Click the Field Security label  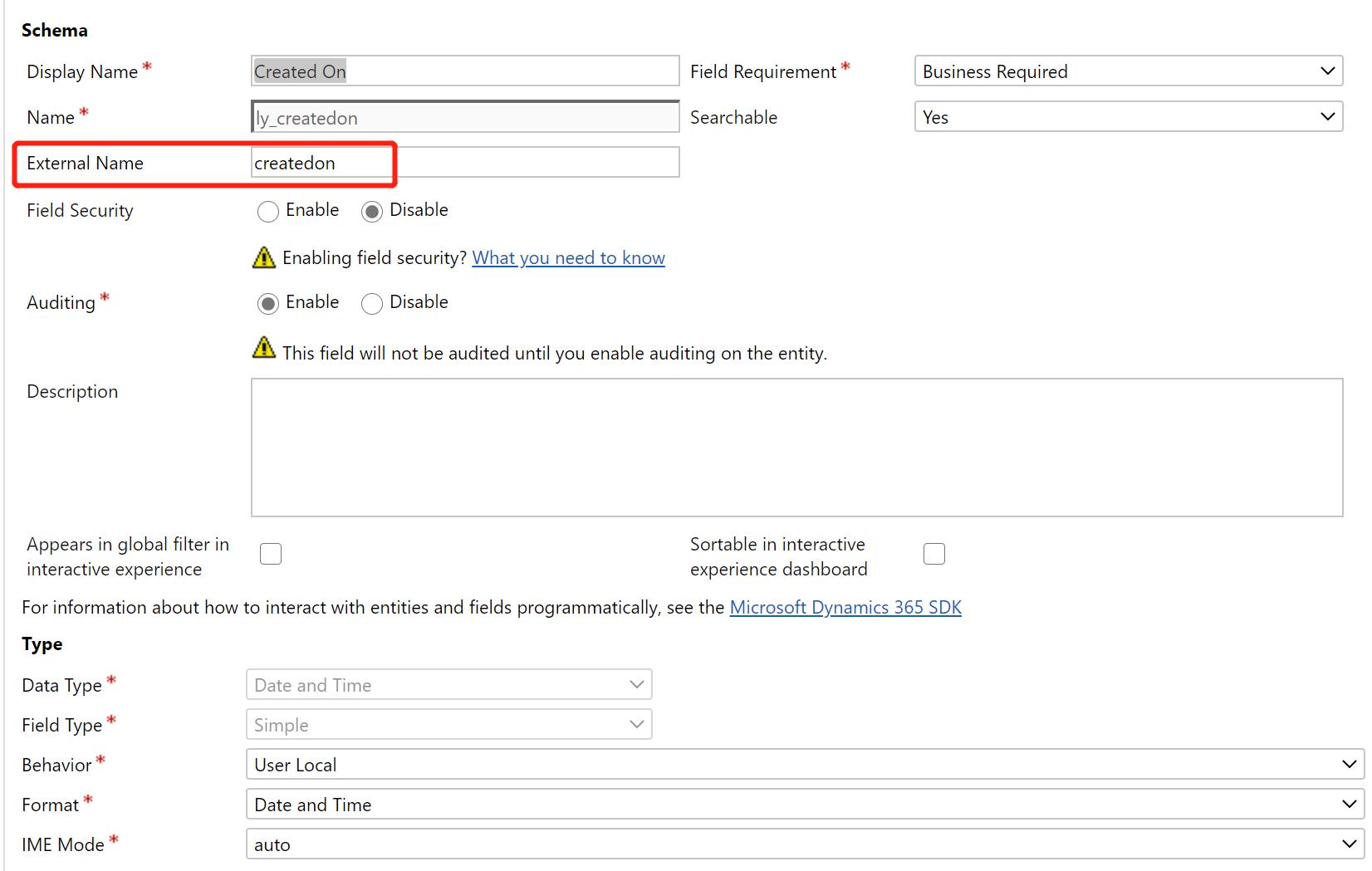(x=80, y=211)
